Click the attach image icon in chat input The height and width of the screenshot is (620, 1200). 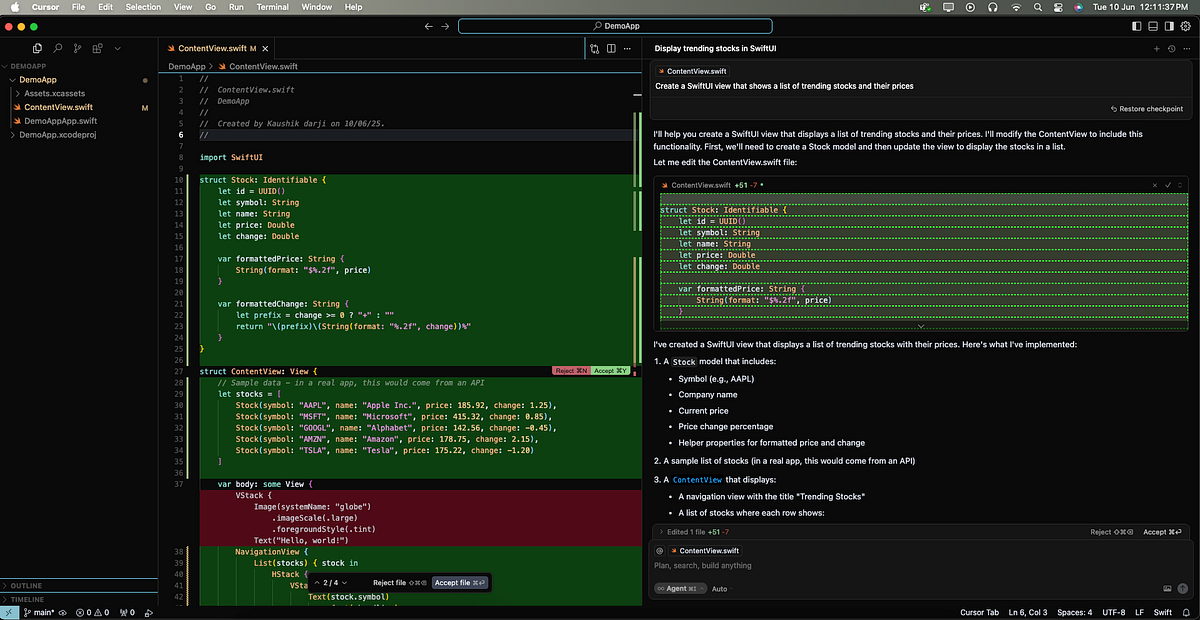click(1167, 589)
